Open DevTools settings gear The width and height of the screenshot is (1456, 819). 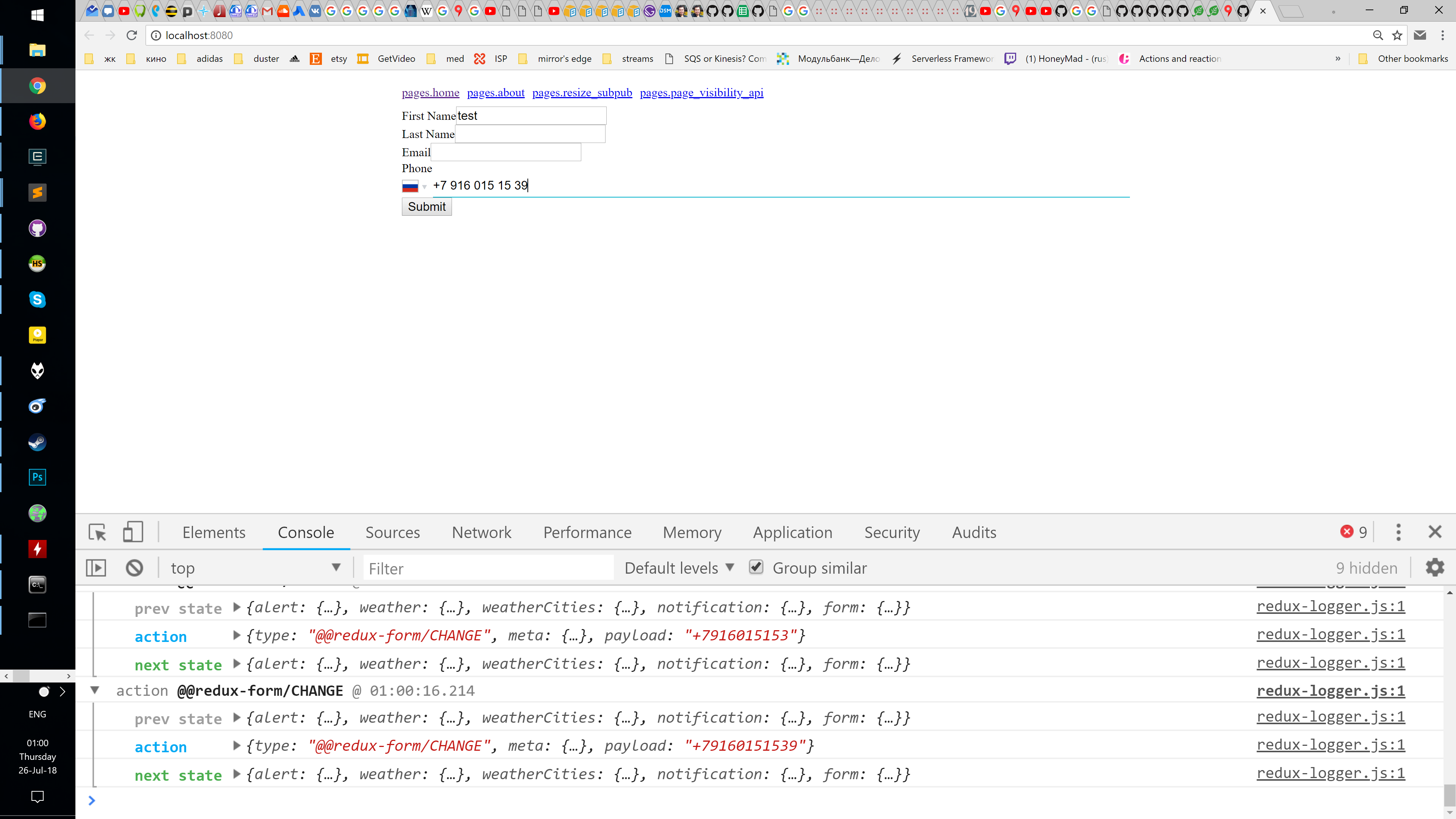pos(1435,568)
